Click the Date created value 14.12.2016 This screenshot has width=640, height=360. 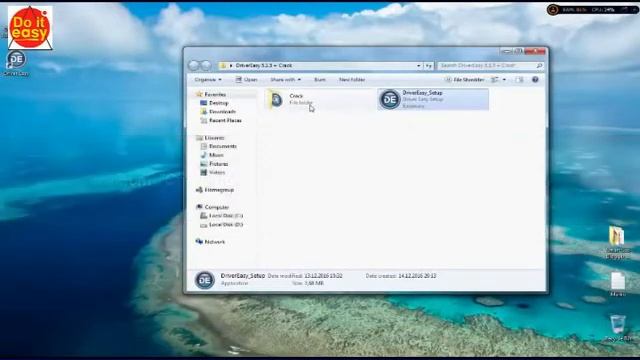tap(417, 276)
